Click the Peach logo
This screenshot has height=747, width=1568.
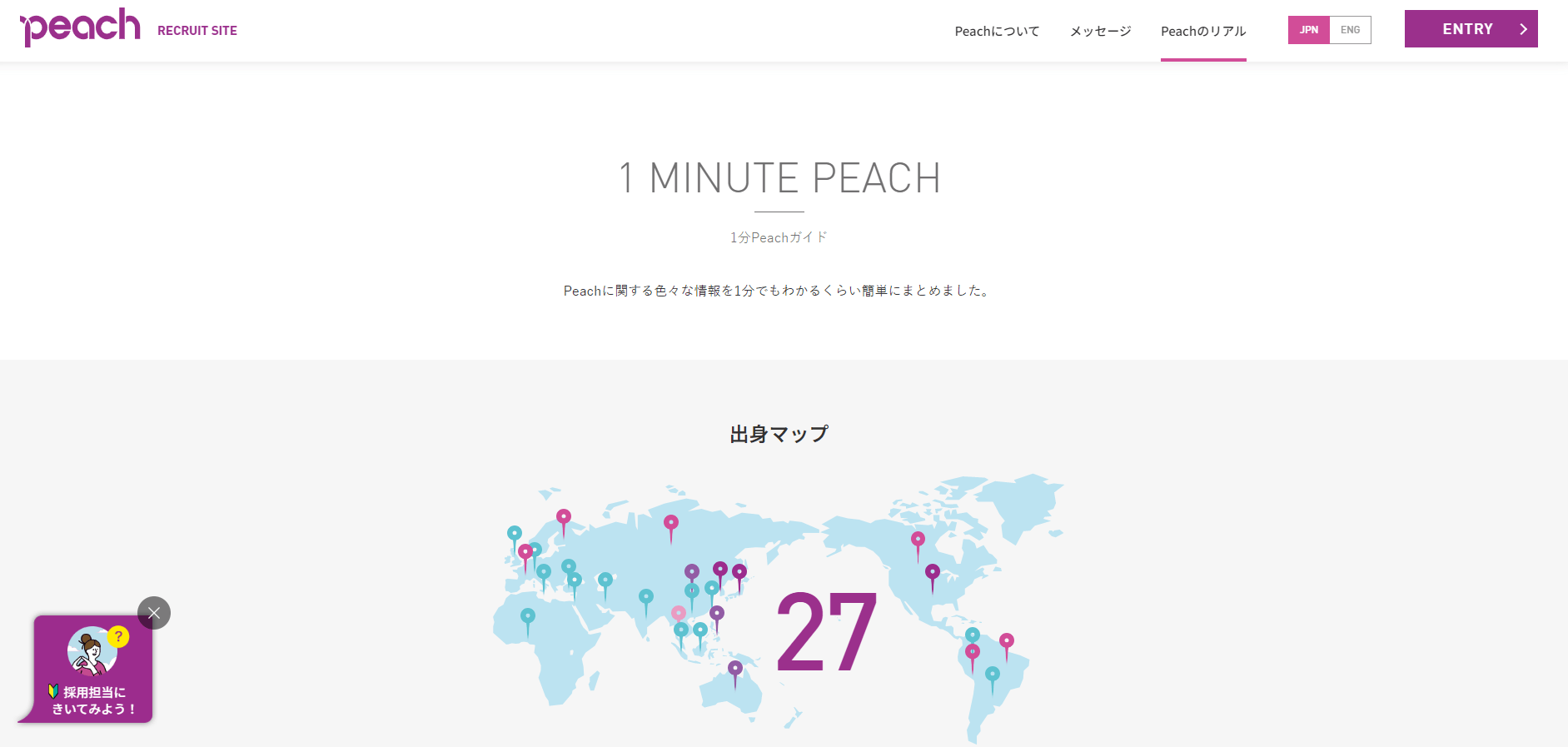point(80,27)
